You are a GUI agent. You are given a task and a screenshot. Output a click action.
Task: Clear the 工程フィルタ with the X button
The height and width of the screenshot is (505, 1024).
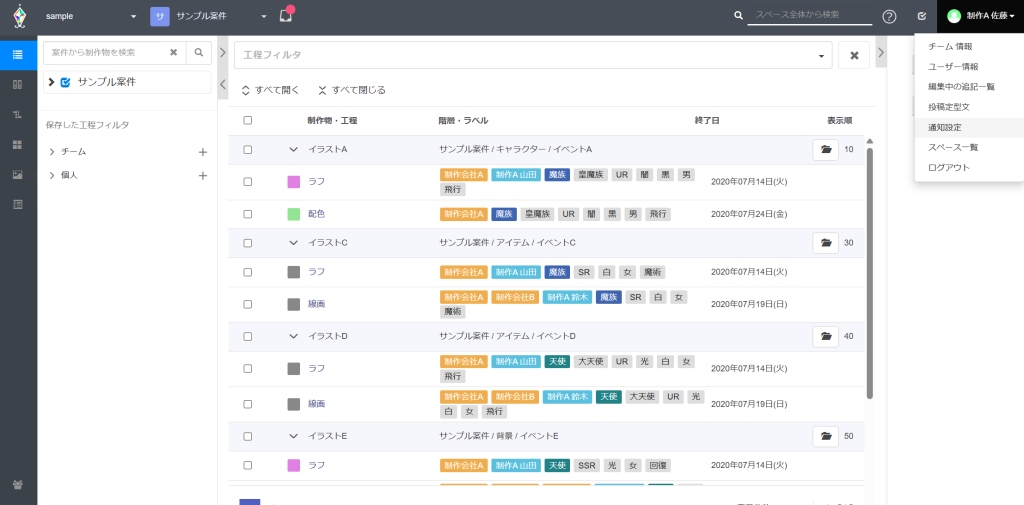pyautogui.click(x=854, y=55)
